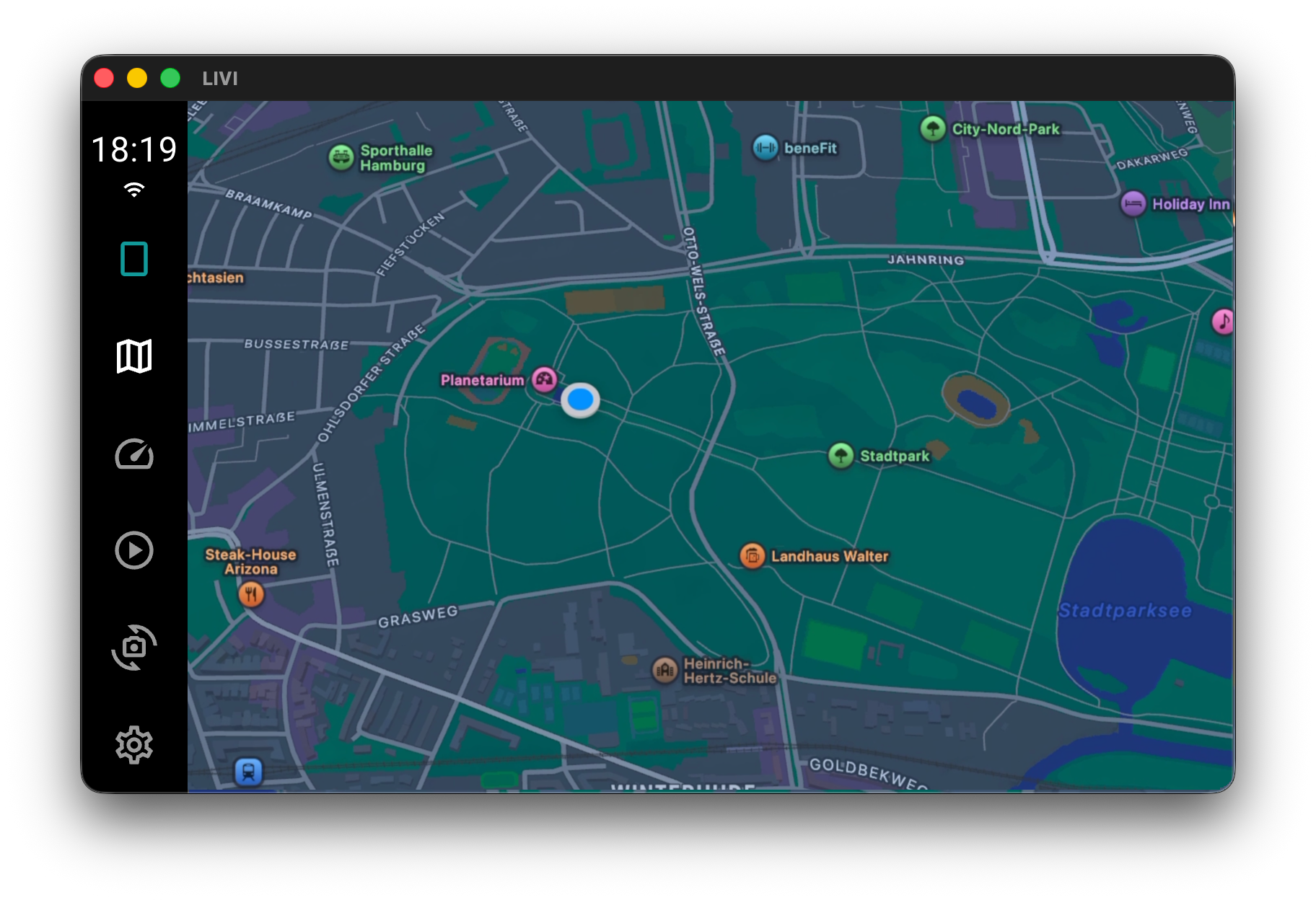Viewport: 1316px width, 900px height.
Task: Click the screen rotation icon
Action: [x=134, y=647]
